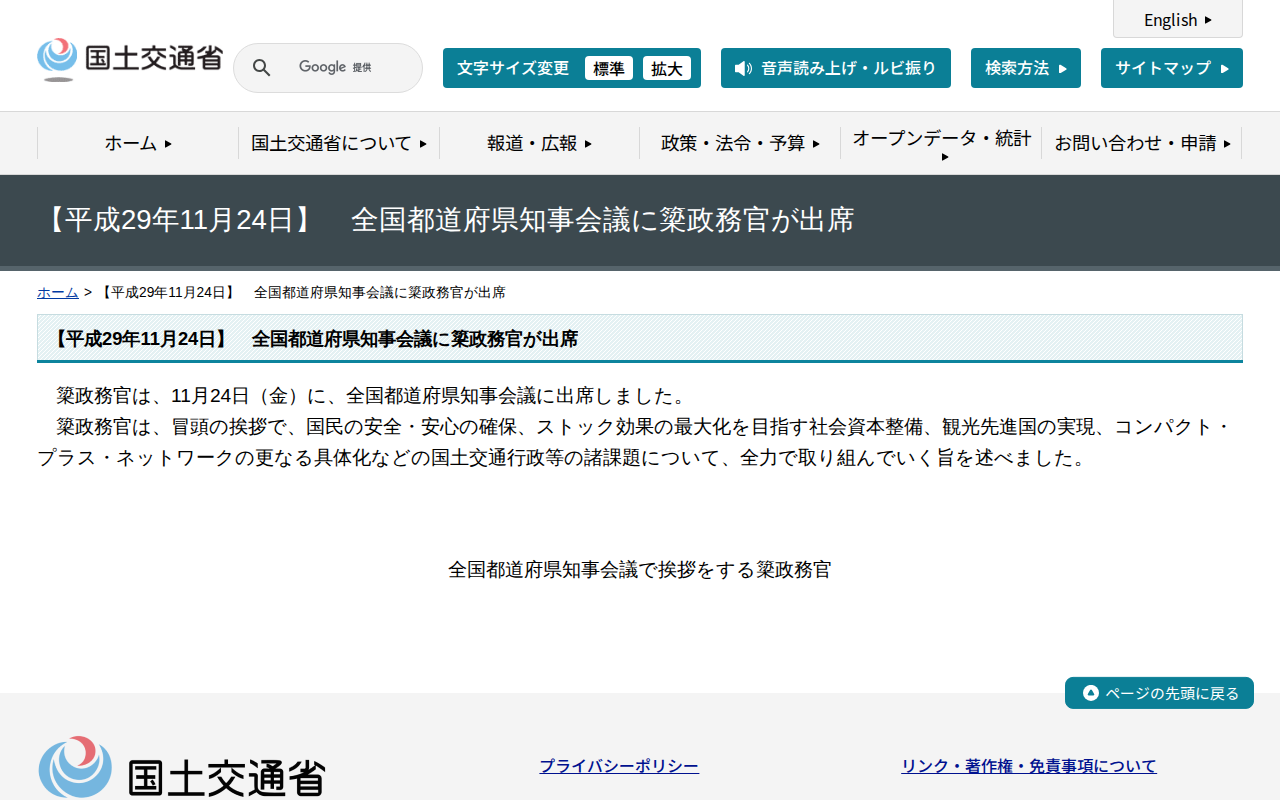Enable 拡大 enlarged text size
The image size is (1280, 800).
tap(667, 68)
